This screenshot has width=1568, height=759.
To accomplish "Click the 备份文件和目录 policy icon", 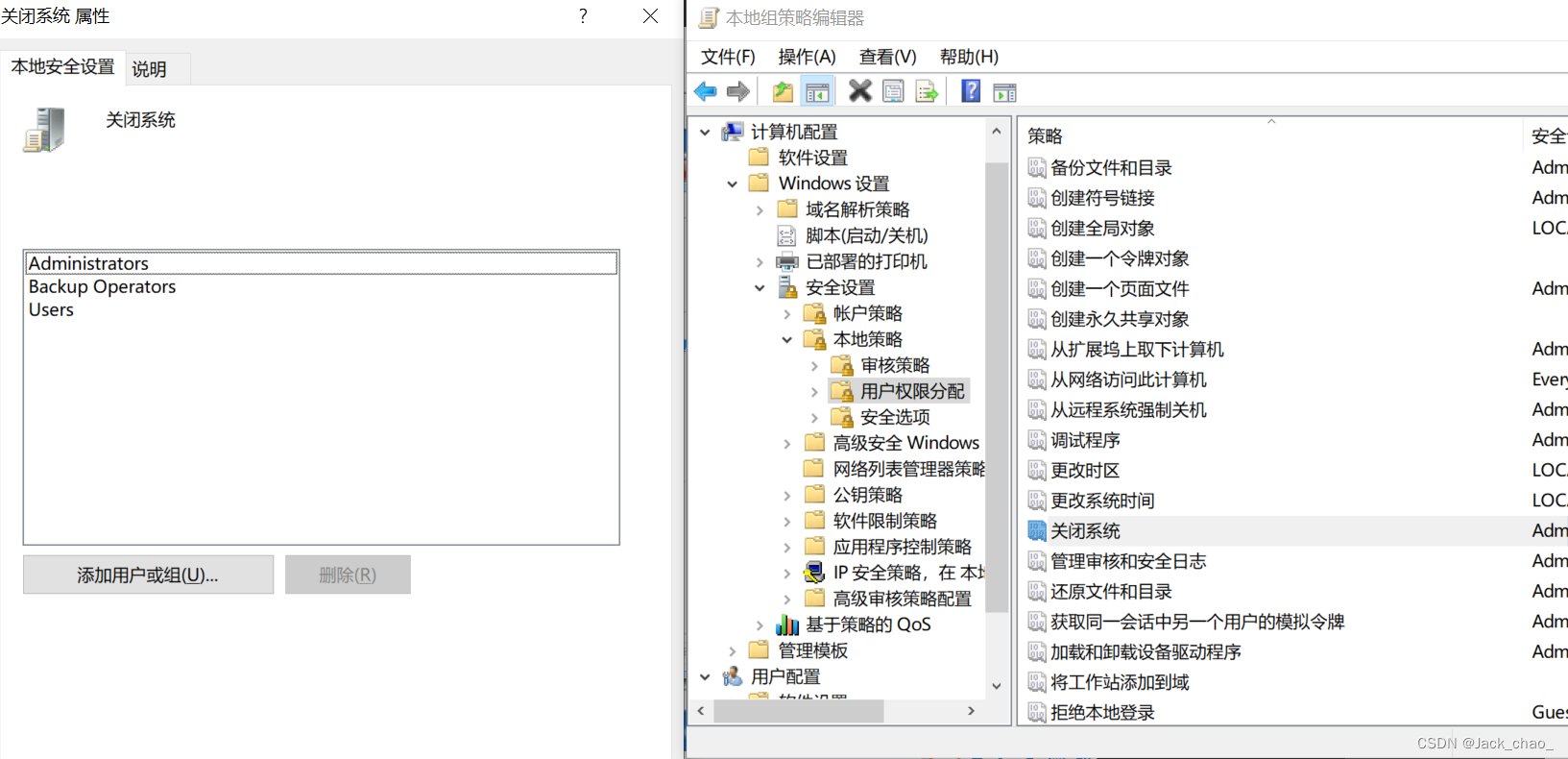I will click(x=1037, y=168).
